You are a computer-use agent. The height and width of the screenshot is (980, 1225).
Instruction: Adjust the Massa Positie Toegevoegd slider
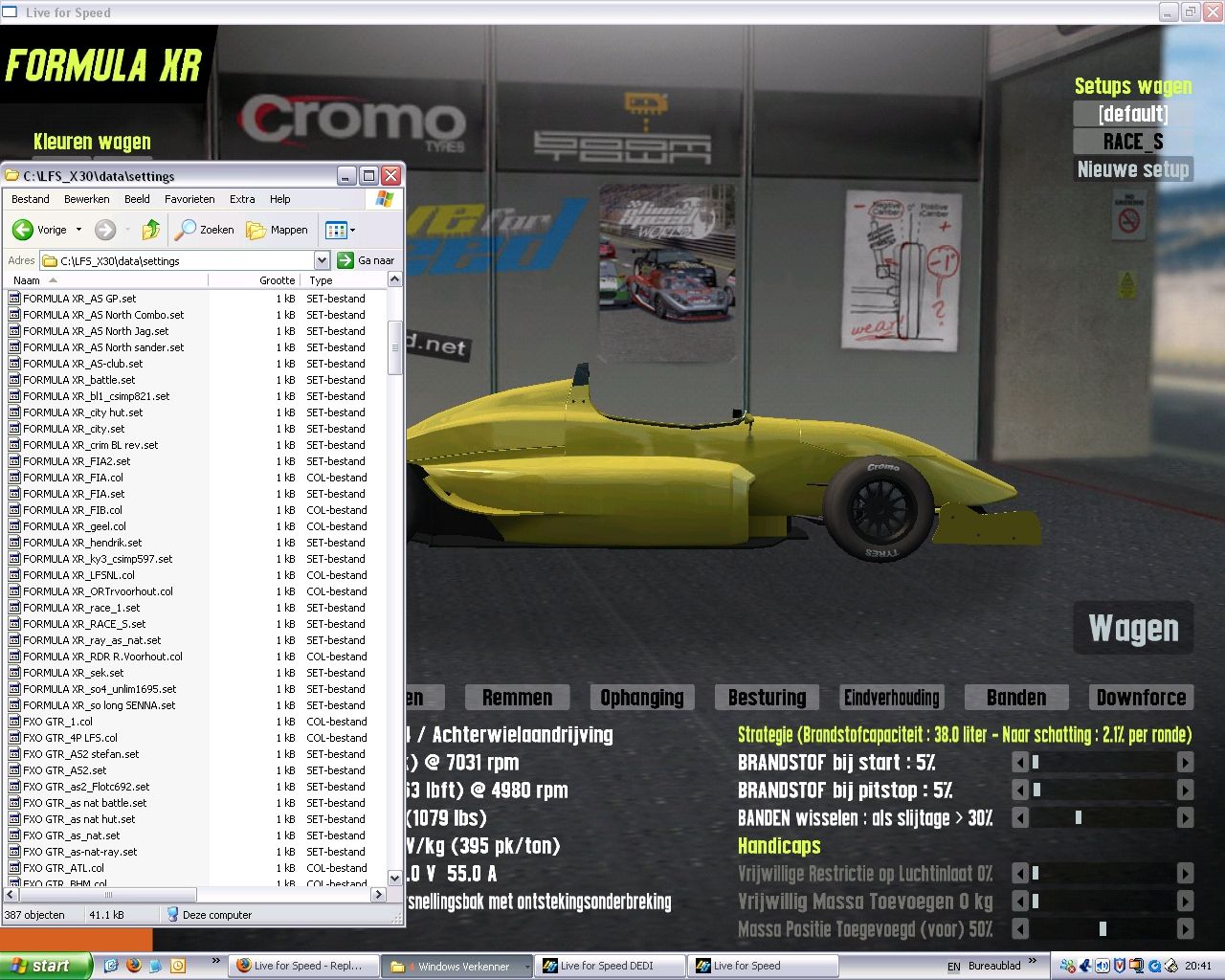(x=1102, y=929)
